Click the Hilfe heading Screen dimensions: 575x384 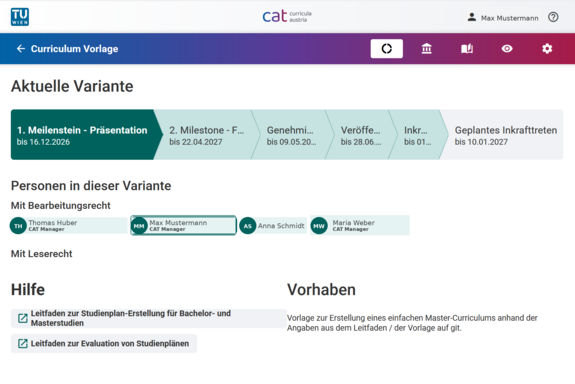[28, 290]
